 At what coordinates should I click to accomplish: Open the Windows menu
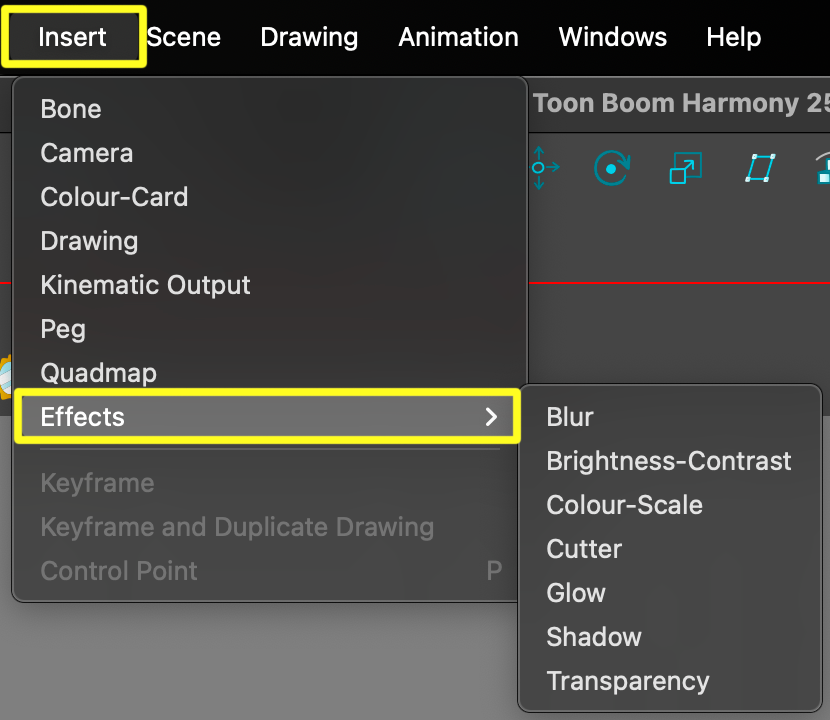612,37
